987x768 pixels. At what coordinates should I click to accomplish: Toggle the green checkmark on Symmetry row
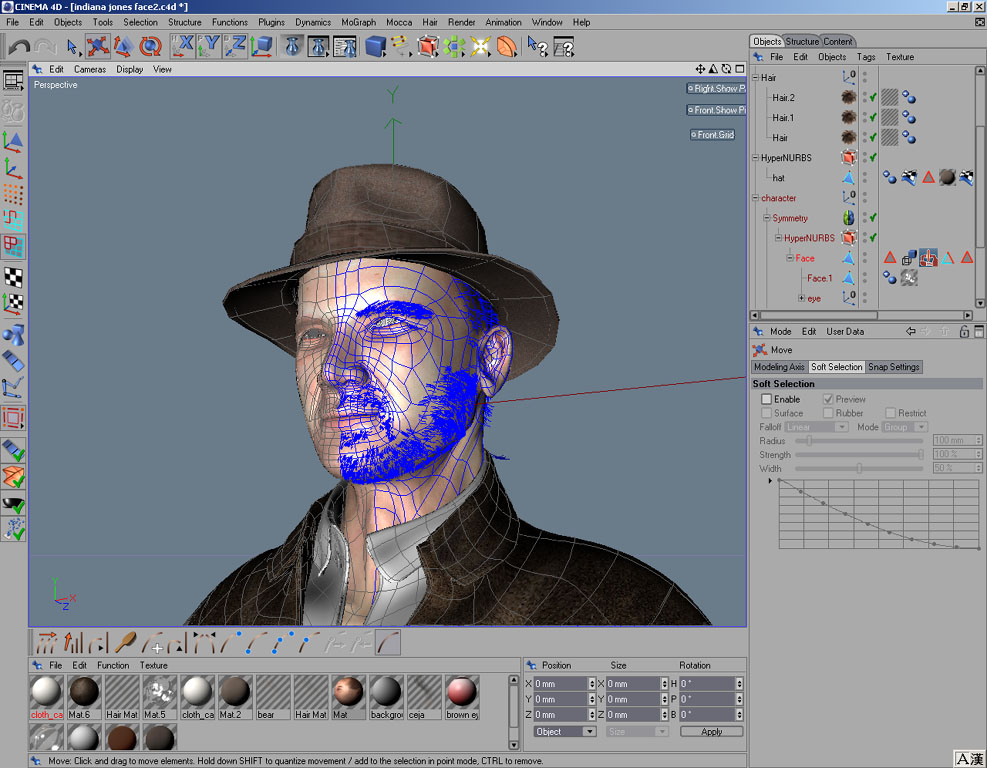click(873, 218)
